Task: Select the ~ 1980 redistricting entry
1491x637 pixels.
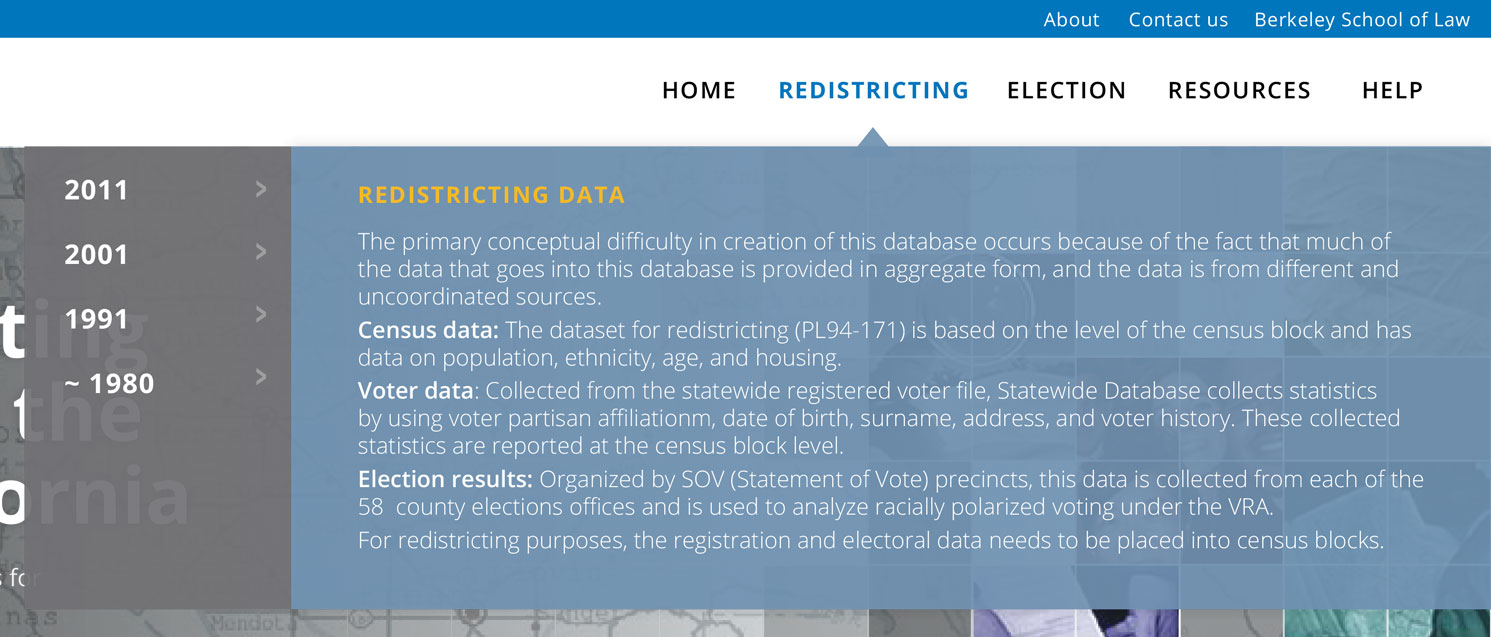Action: (109, 383)
